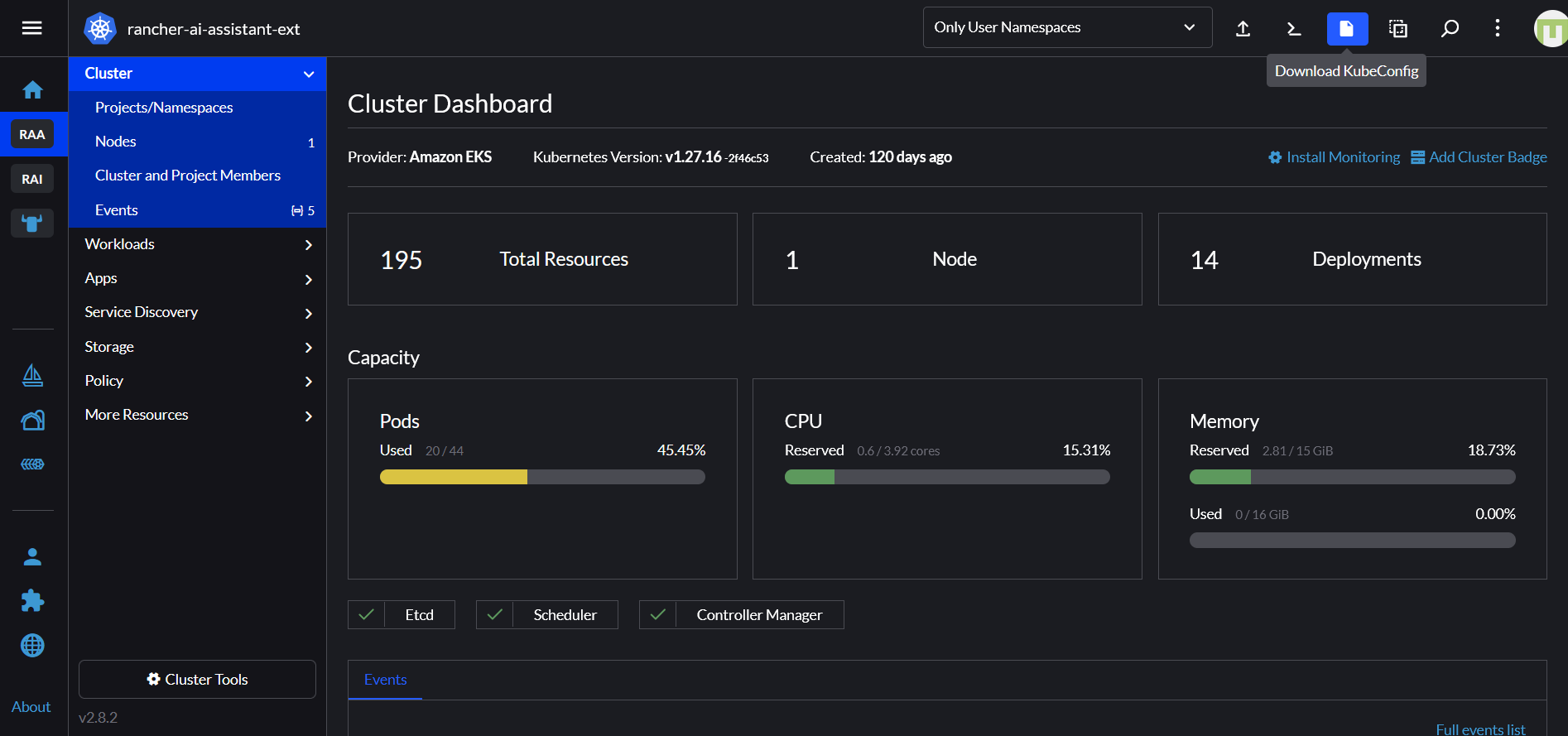
Task: Open the Global Settings globe icon
Action: (32, 645)
